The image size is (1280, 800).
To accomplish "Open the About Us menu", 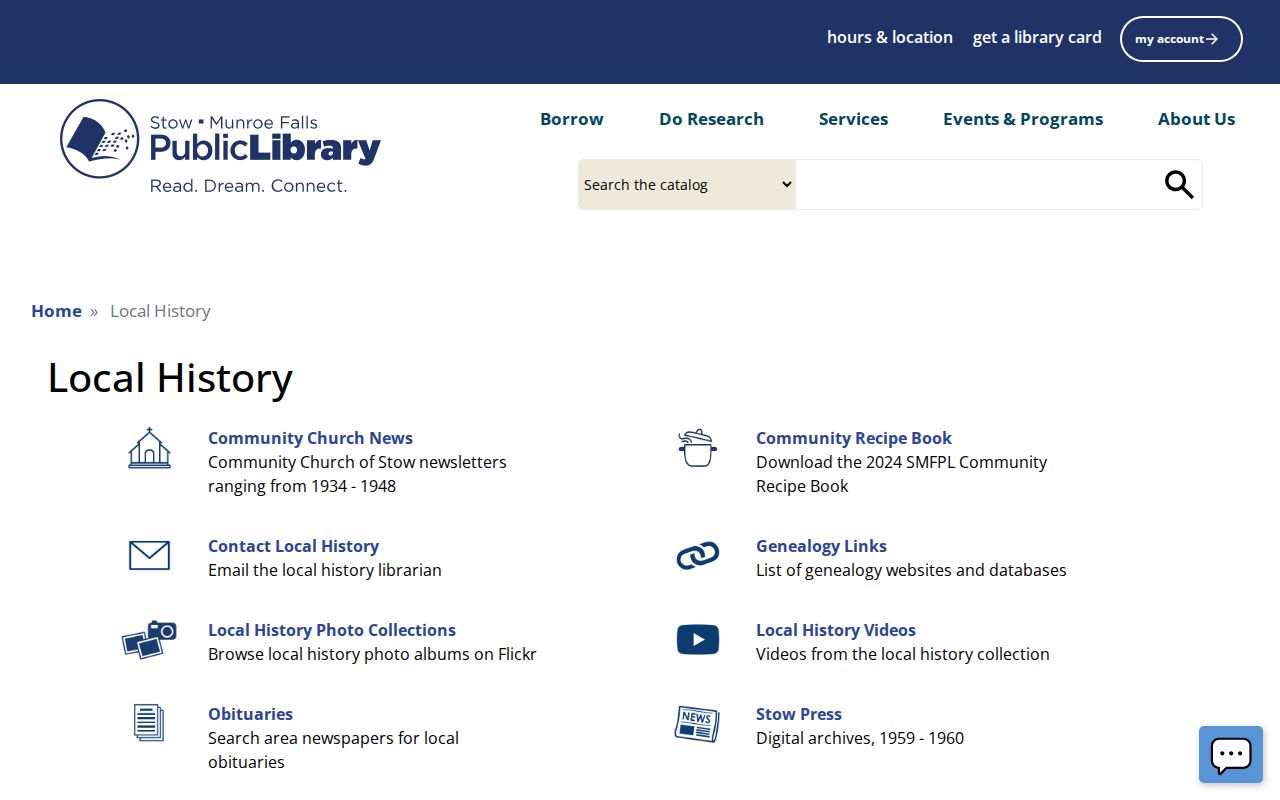I will click(x=1196, y=119).
